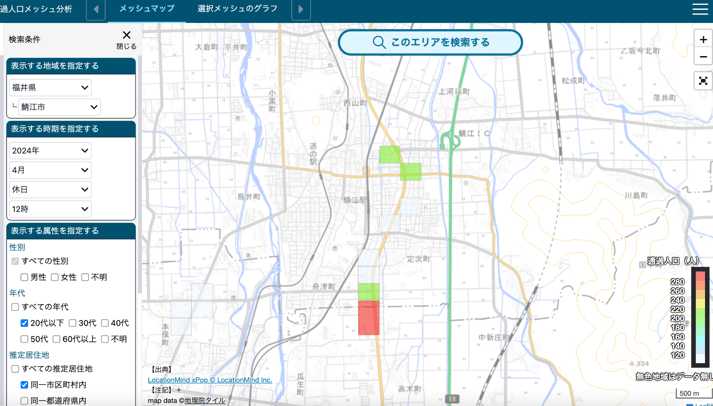This screenshot has width=713, height=406.
Task: Open the hamburger menu in the header
Action: (700, 9)
